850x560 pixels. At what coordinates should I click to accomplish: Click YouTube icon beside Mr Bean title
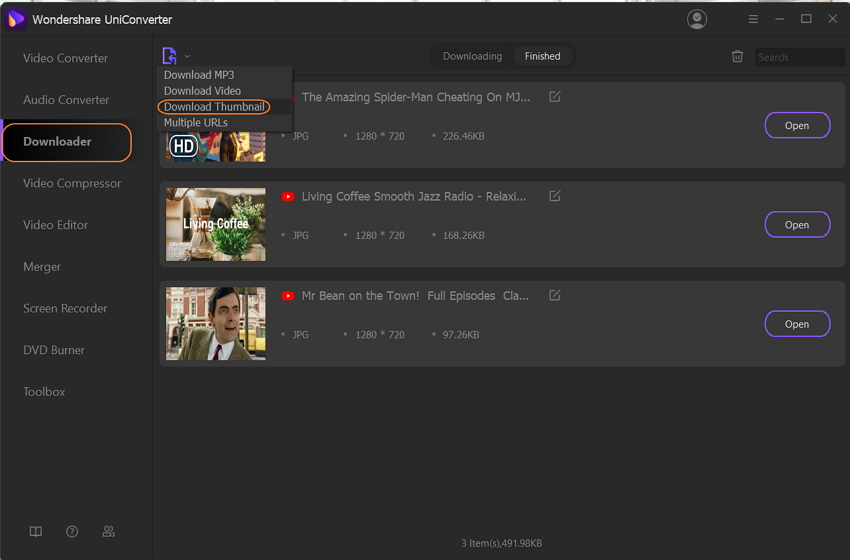[288, 295]
